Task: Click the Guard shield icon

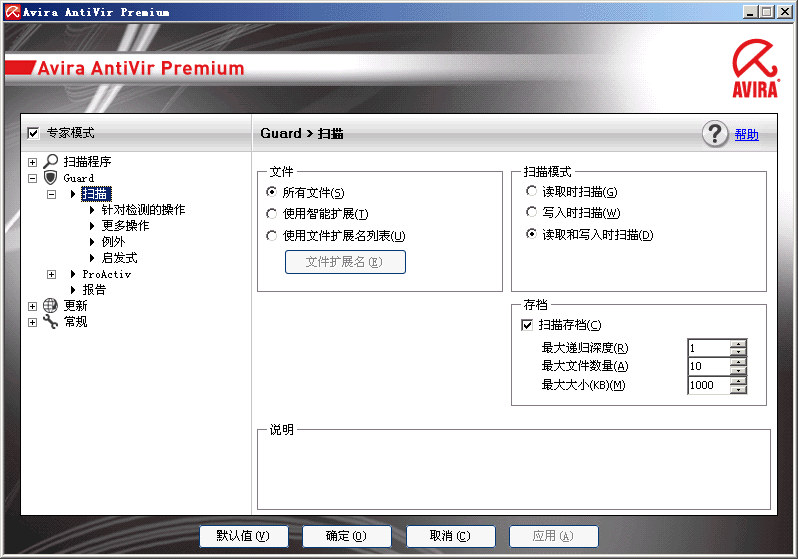Action: point(50,178)
